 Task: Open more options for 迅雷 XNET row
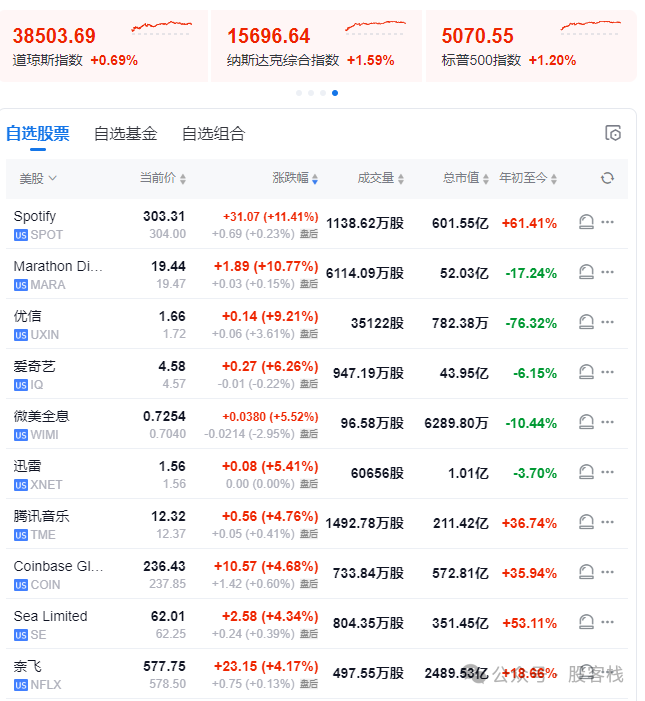point(607,473)
